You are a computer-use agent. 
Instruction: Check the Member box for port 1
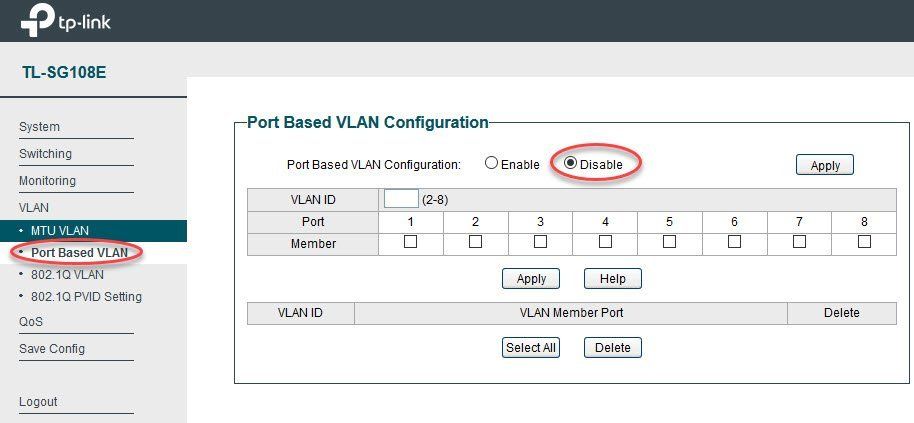point(410,241)
